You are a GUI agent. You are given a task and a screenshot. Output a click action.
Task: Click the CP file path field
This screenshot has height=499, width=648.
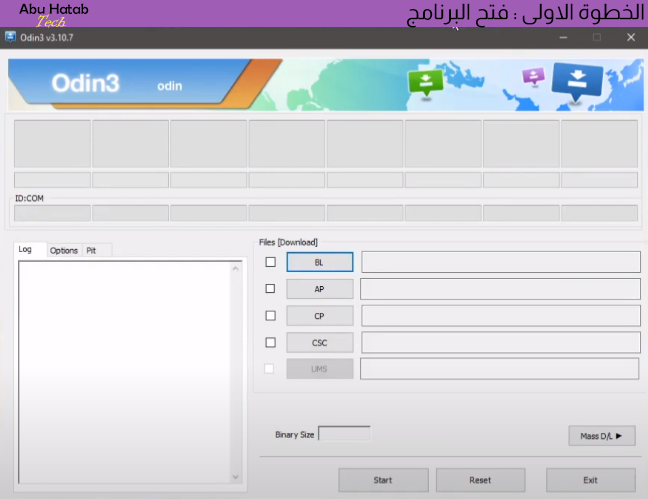coord(501,316)
